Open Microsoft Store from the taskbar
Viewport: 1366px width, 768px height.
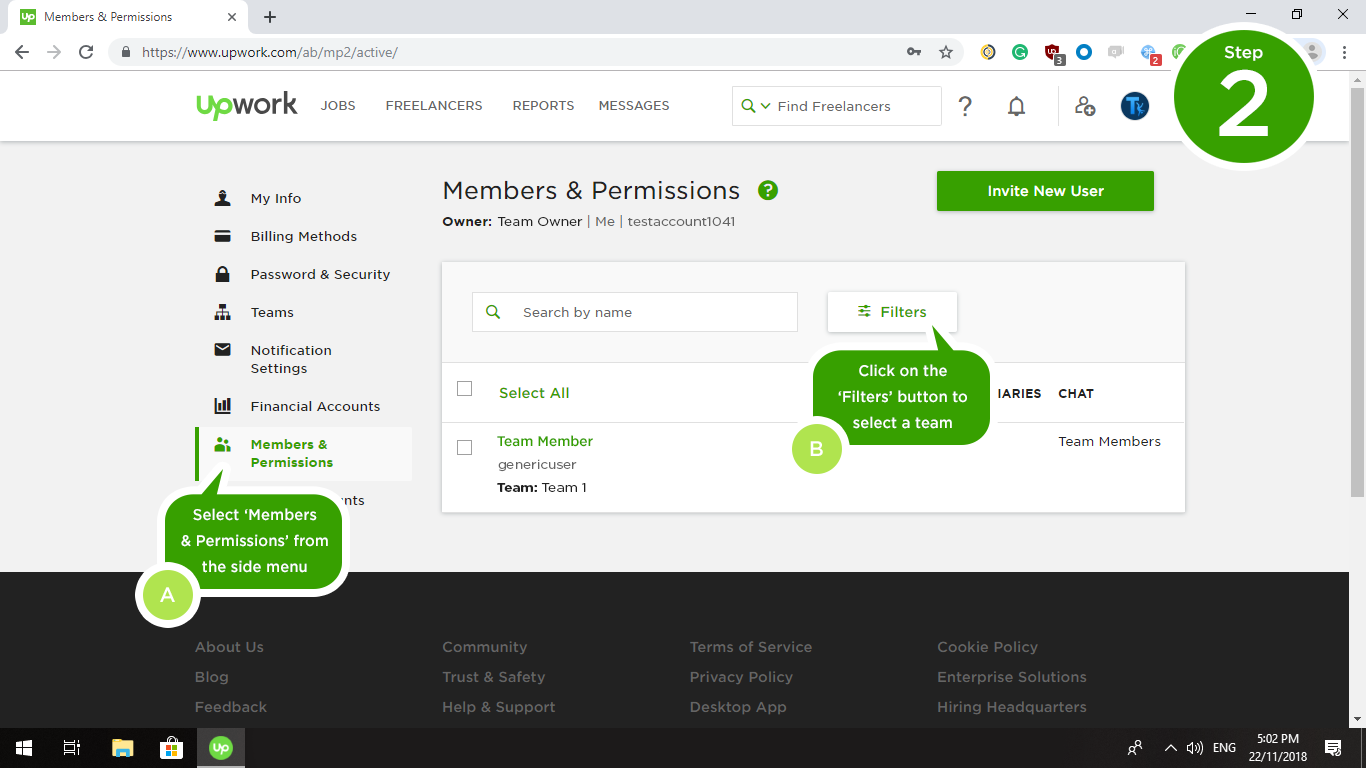pyautogui.click(x=171, y=748)
